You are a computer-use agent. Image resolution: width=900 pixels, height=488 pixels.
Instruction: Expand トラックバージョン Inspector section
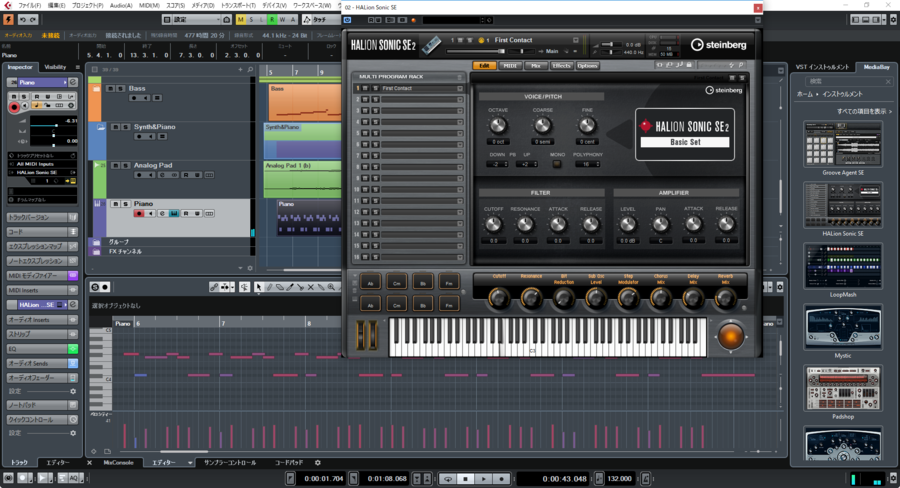pos(41,218)
